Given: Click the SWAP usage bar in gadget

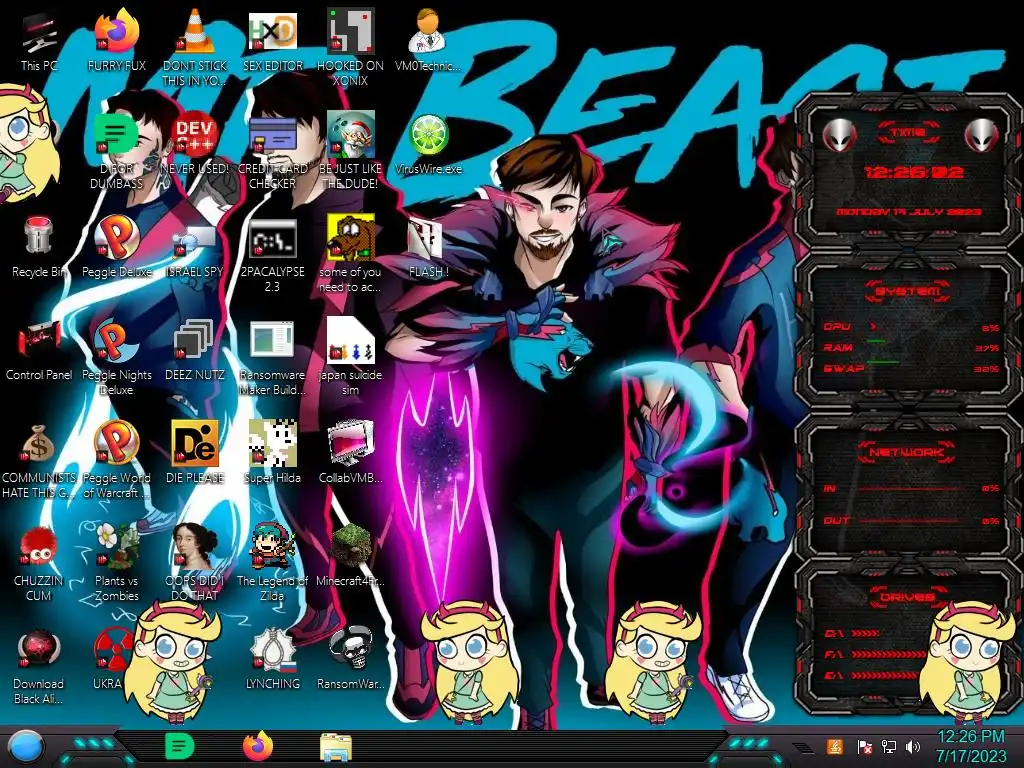Looking at the screenshot, I should [x=911, y=368].
